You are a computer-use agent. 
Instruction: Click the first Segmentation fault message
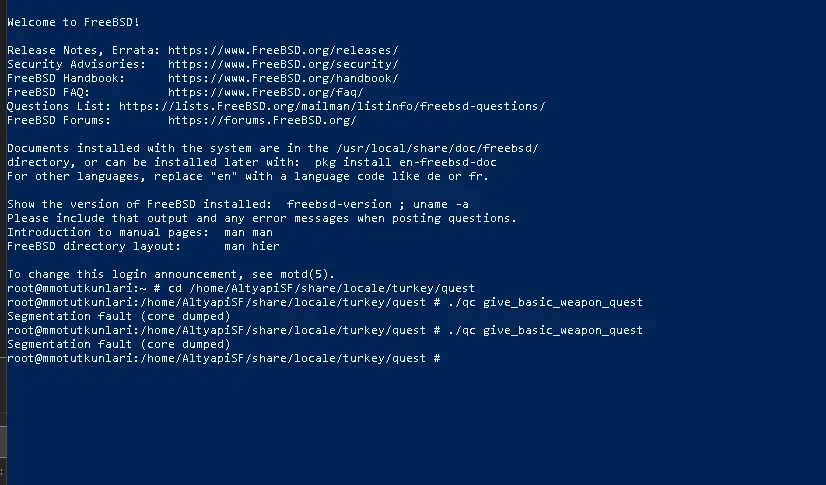click(119, 316)
